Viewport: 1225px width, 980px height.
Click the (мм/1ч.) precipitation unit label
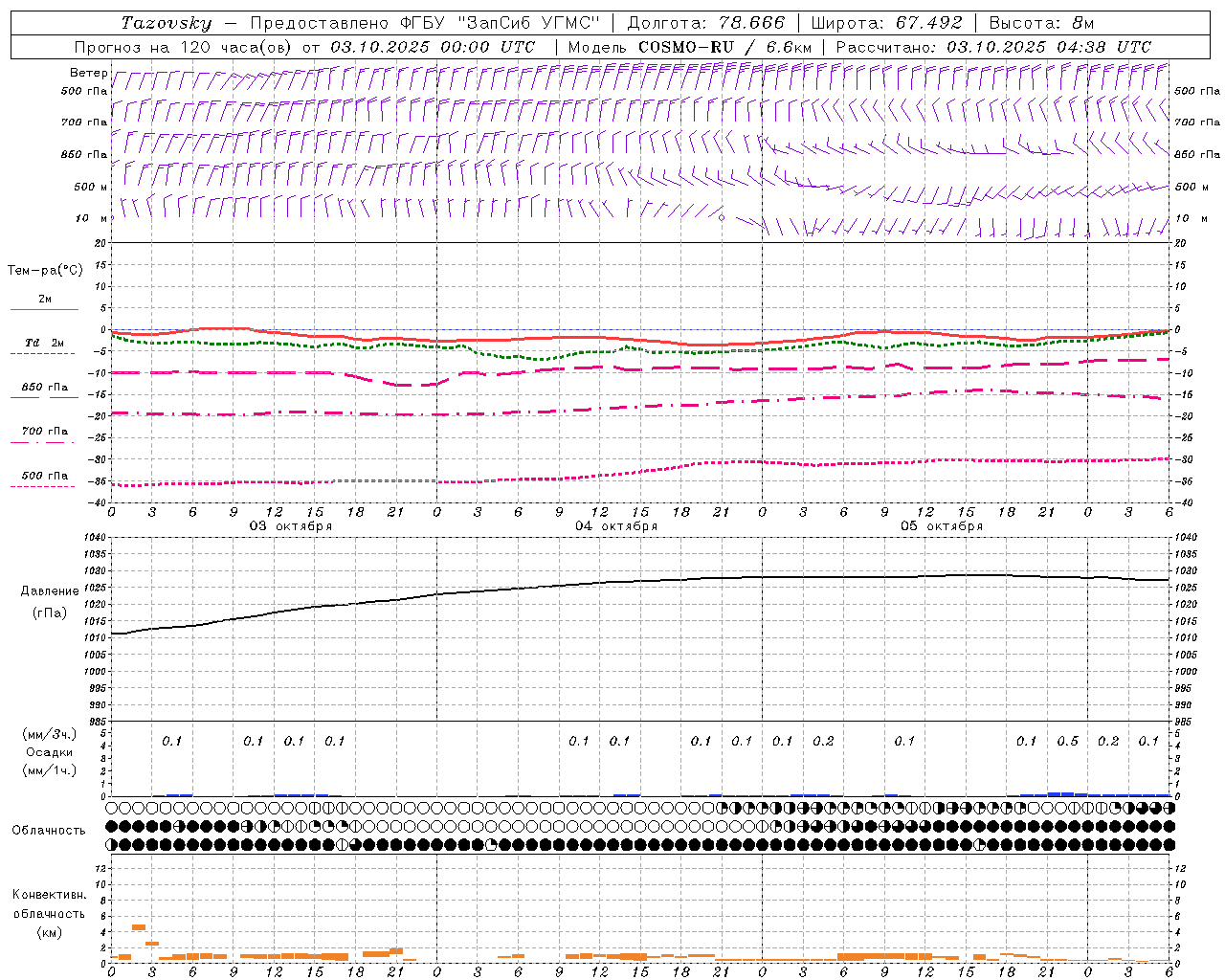pyautogui.click(x=50, y=770)
